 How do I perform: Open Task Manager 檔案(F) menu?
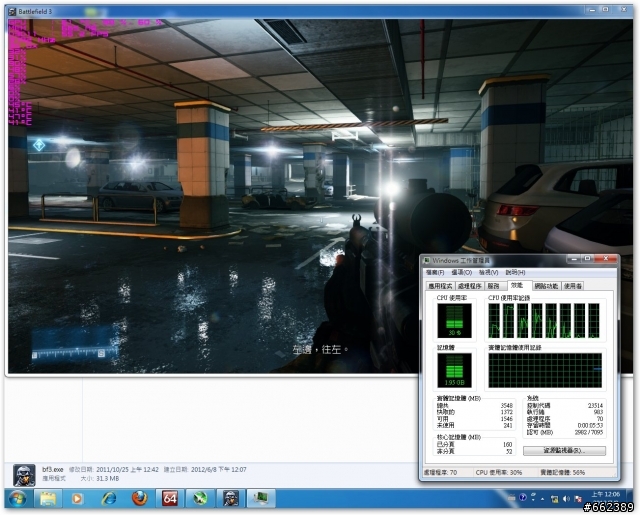coord(435,273)
